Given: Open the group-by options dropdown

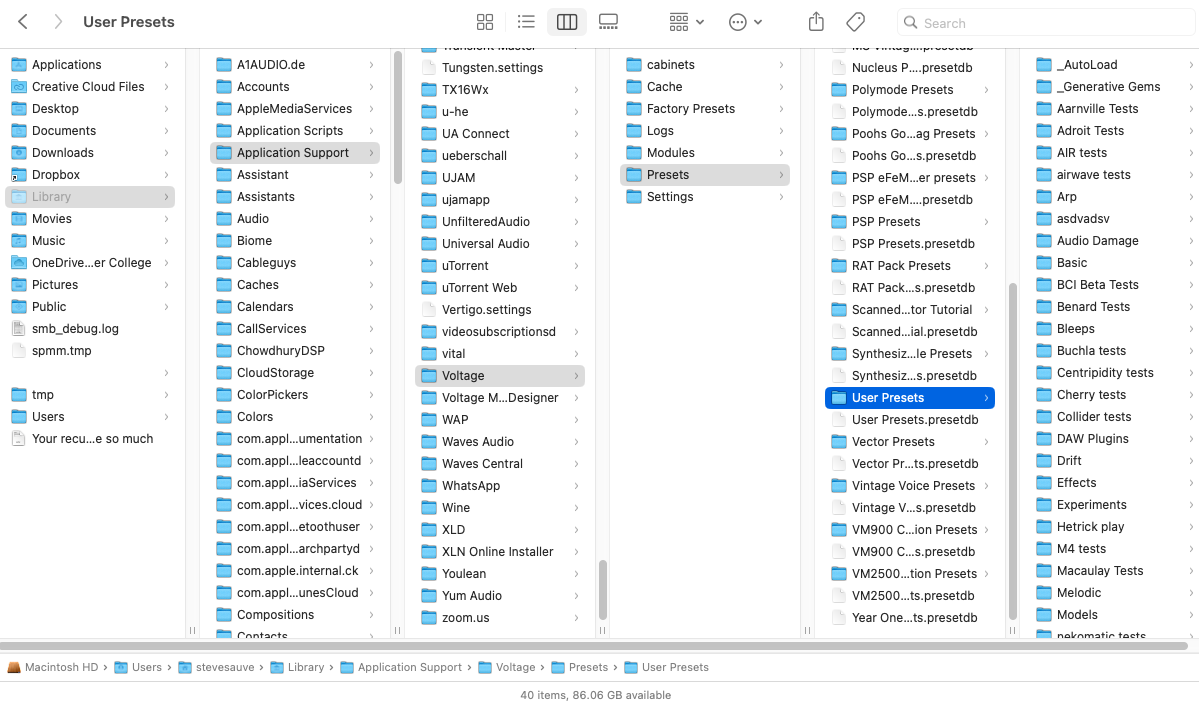Looking at the screenshot, I should tap(686, 22).
